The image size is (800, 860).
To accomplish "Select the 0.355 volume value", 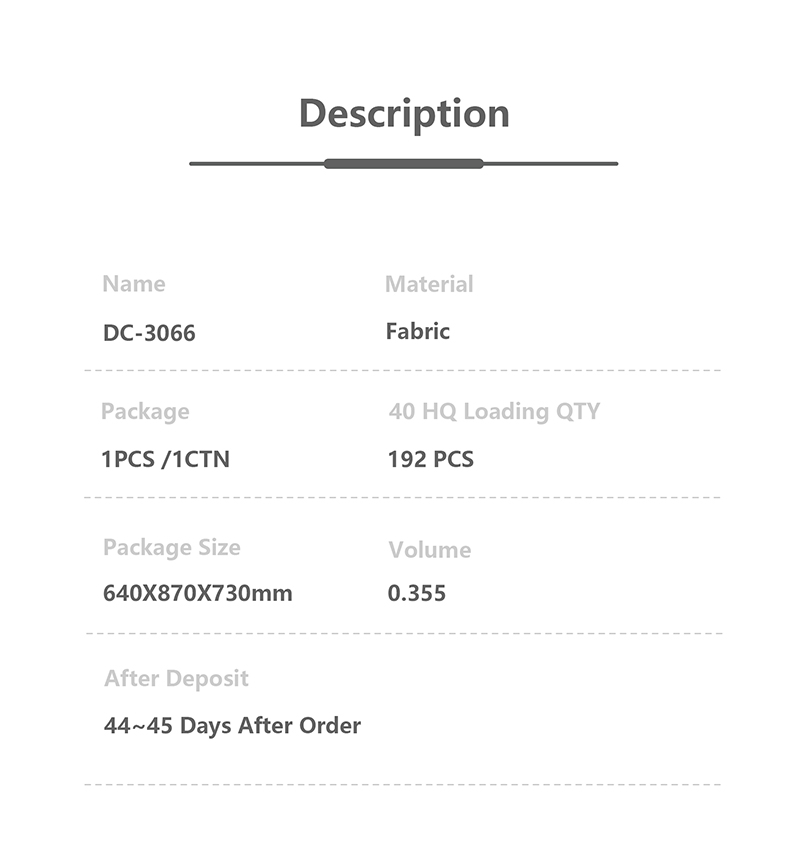I will point(417,593).
